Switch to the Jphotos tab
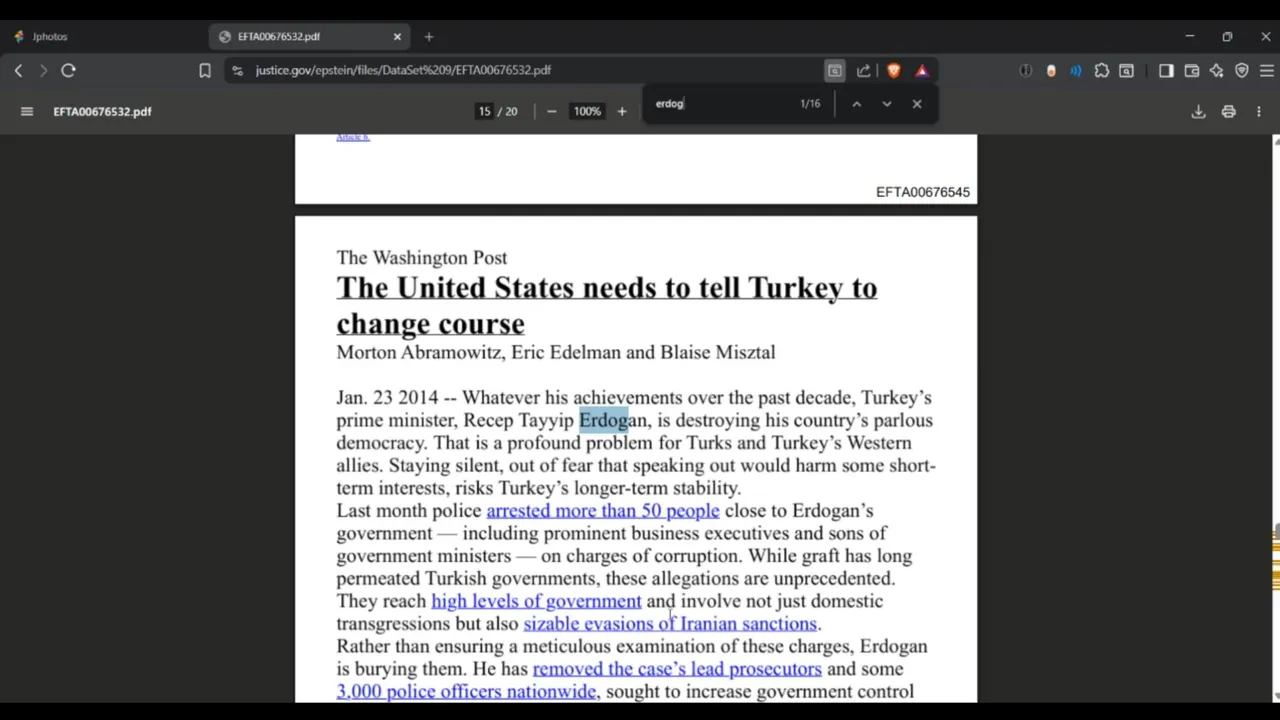1280x720 pixels. (50, 37)
